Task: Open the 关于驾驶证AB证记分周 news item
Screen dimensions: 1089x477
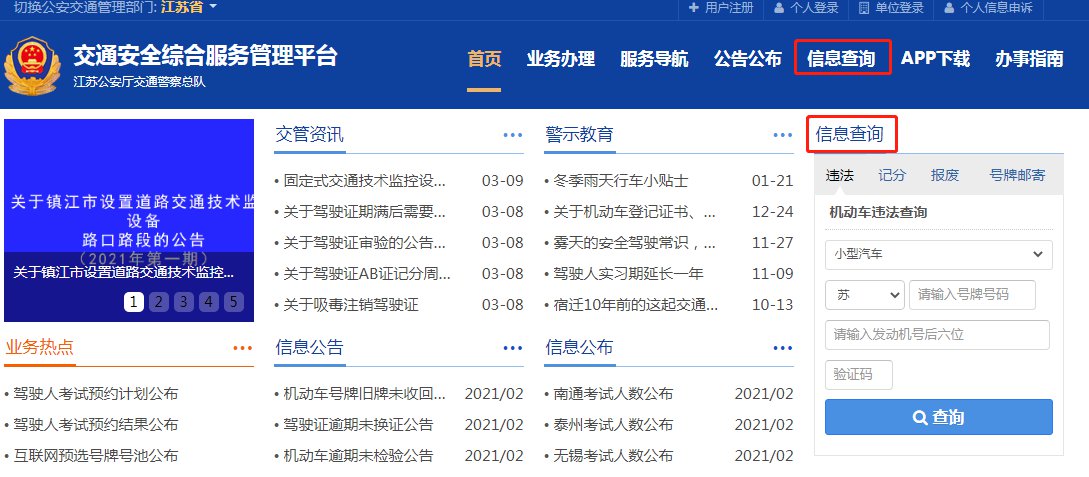Action: tap(367, 274)
